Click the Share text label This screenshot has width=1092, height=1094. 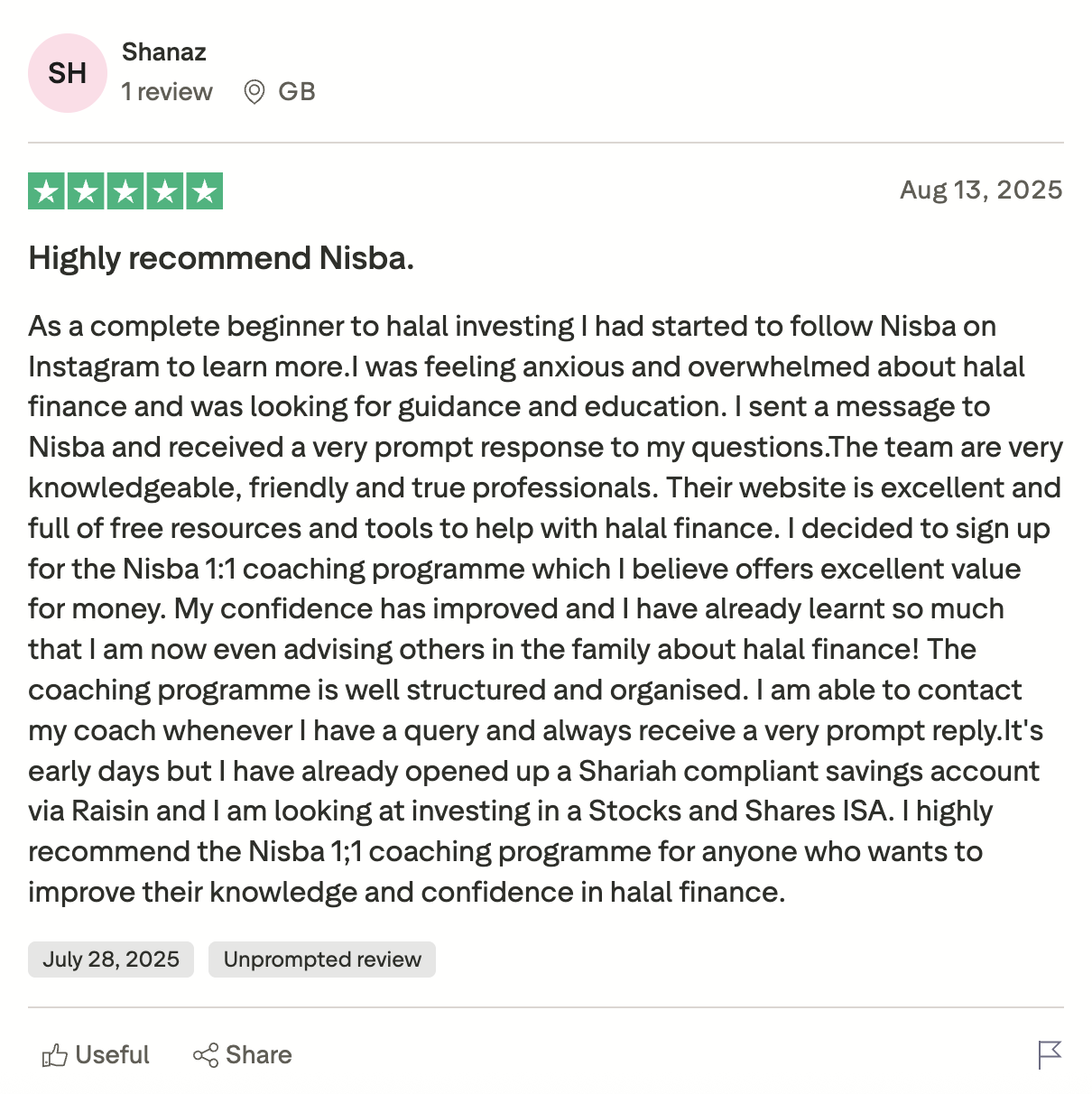[x=259, y=1055]
